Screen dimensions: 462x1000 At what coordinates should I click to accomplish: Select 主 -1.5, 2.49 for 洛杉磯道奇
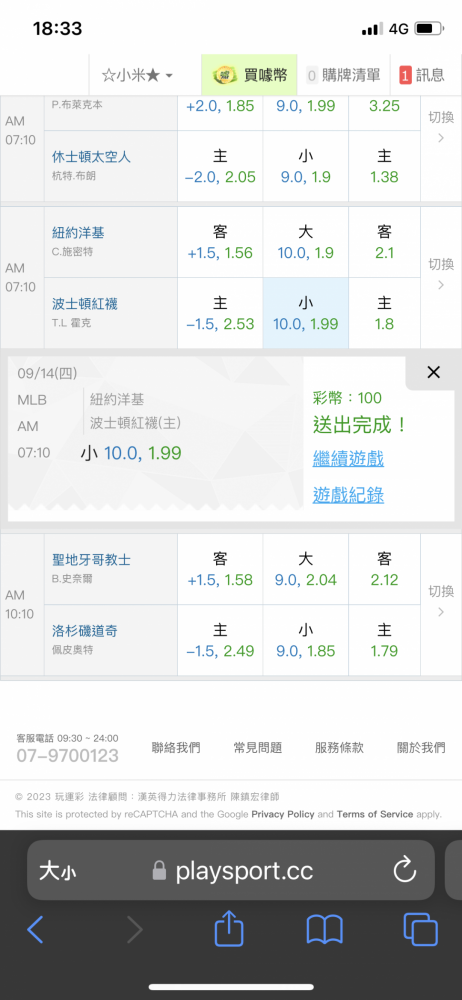[220, 640]
